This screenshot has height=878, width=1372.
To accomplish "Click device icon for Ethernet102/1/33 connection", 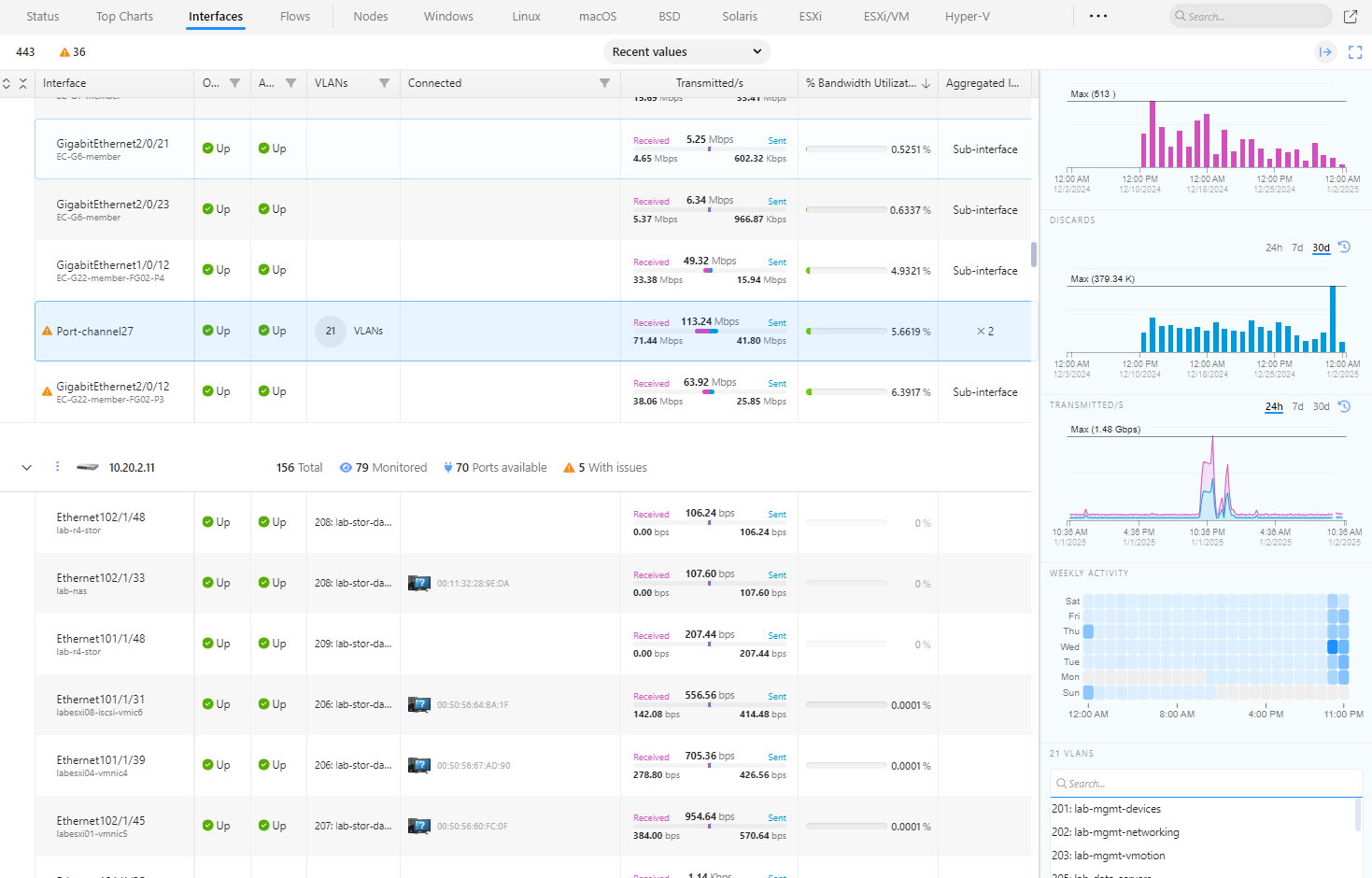I will [x=419, y=584].
